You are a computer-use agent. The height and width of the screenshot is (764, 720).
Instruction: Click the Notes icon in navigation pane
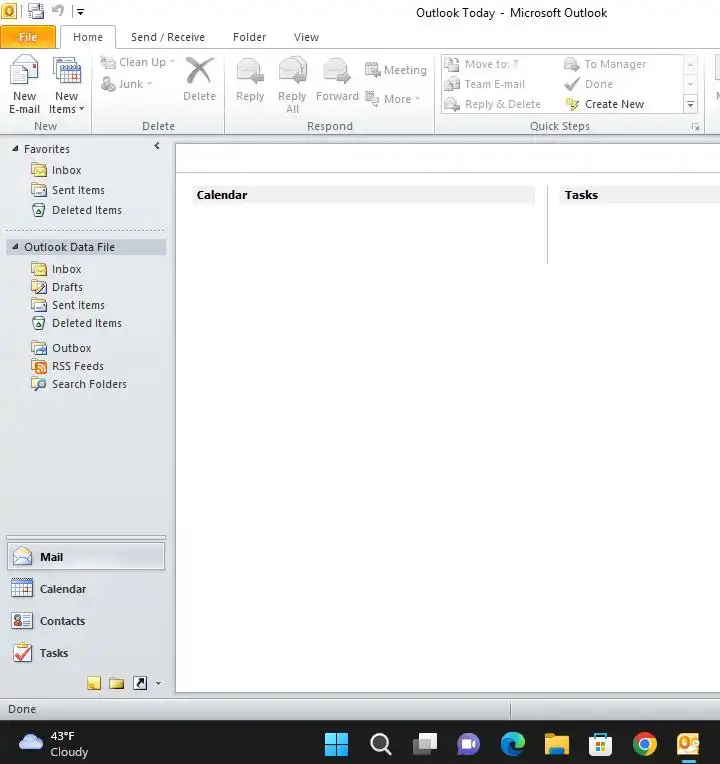click(94, 683)
